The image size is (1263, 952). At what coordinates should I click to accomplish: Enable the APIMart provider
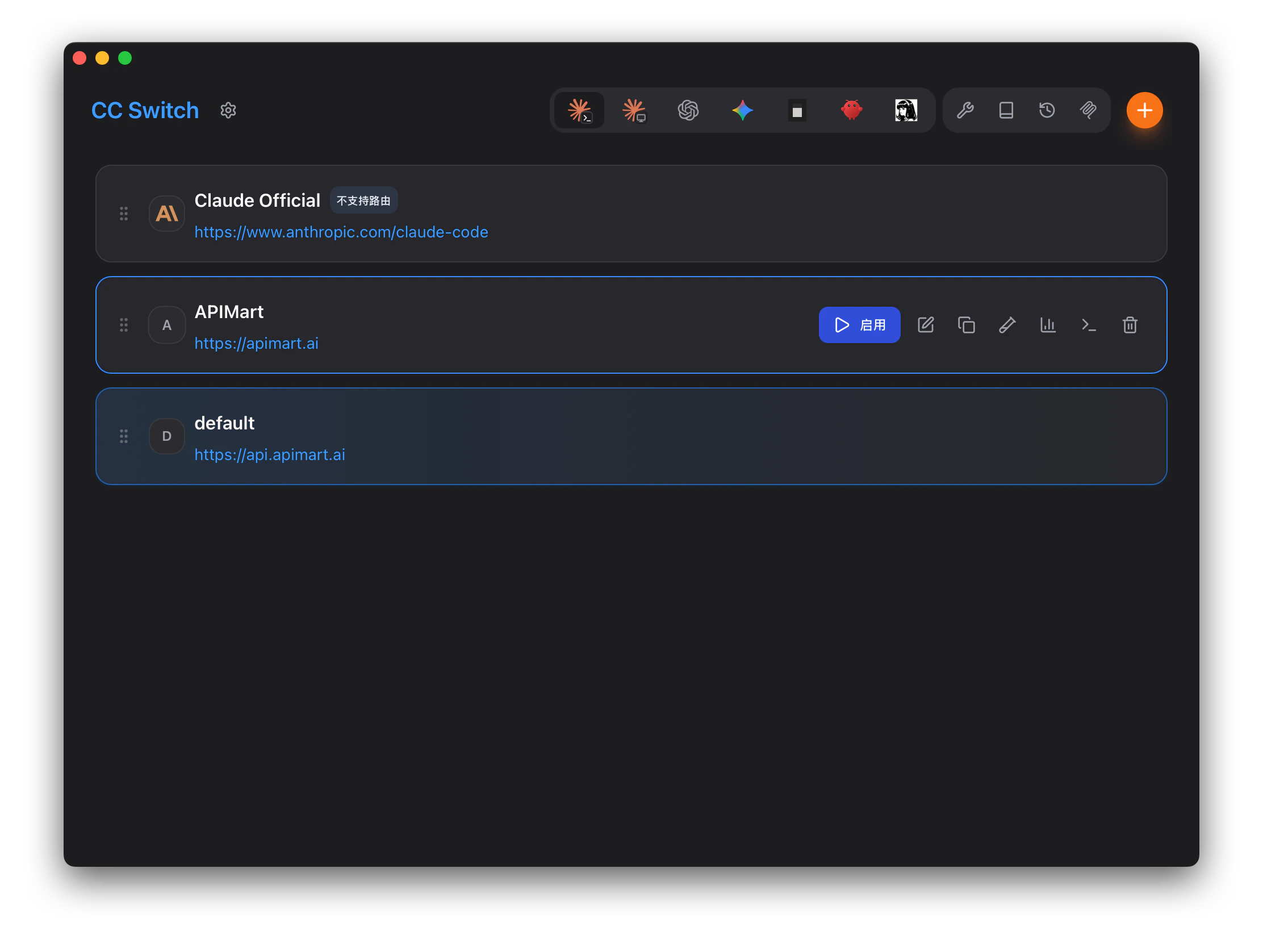859,325
